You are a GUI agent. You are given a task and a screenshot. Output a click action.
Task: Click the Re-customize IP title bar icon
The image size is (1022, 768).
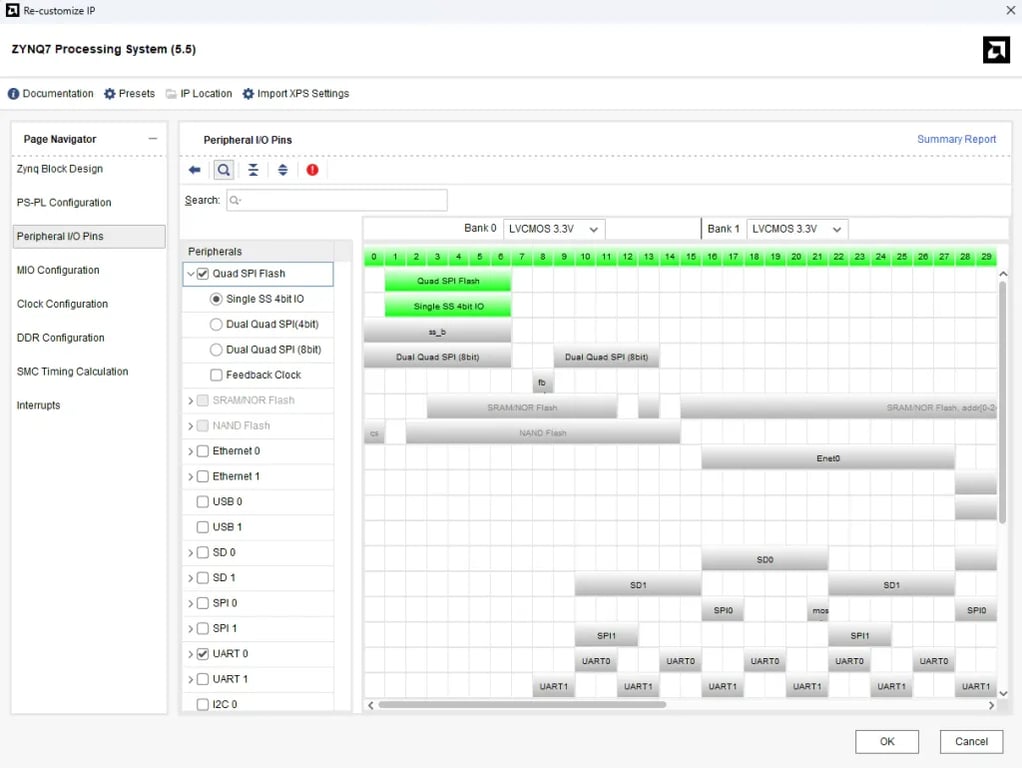click(12, 10)
